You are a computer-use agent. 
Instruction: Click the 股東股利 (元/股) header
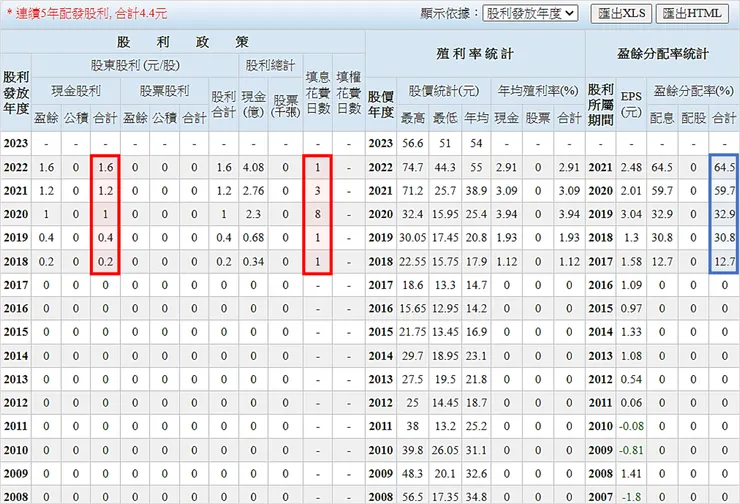click(x=135, y=66)
